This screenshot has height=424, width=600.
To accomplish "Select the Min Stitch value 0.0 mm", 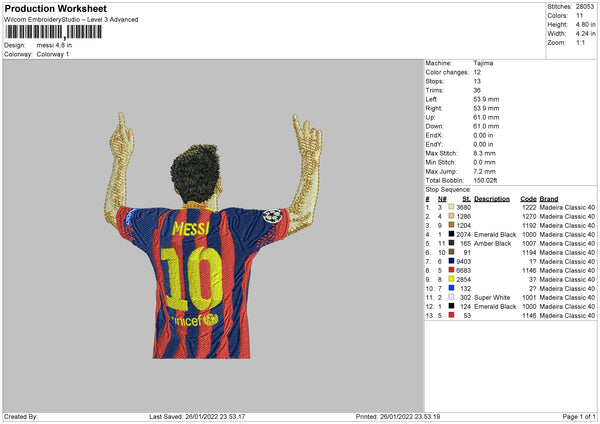I will (484, 162).
